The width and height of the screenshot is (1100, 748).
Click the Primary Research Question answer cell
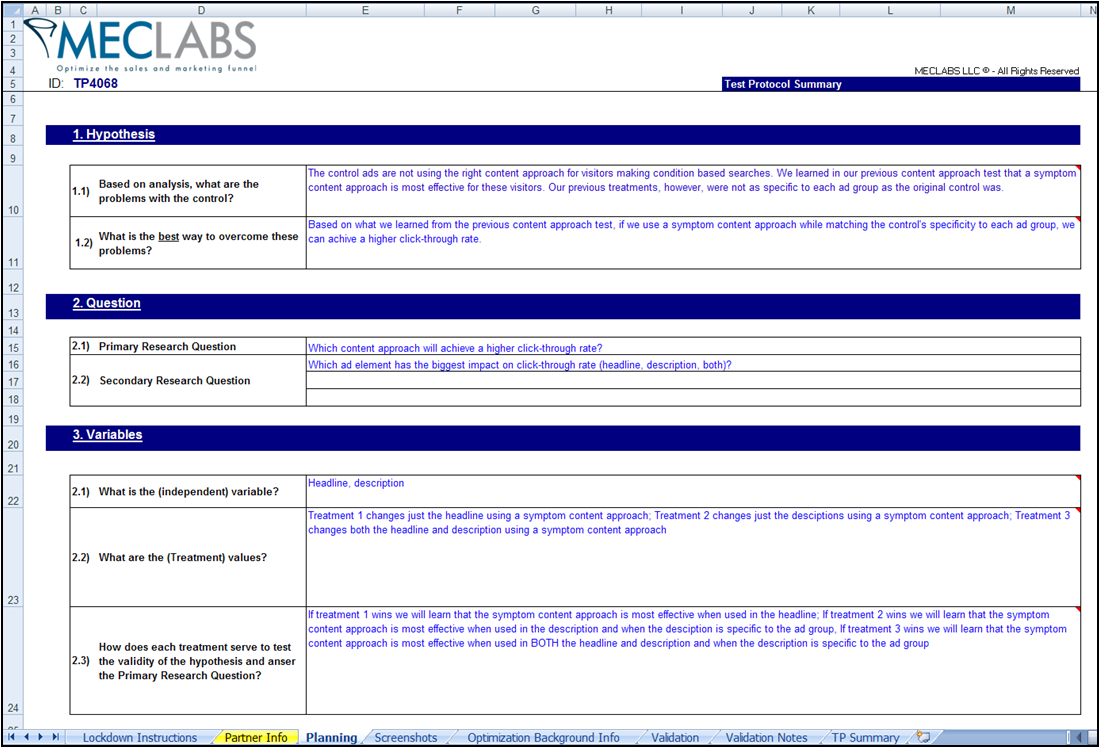[693, 347]
